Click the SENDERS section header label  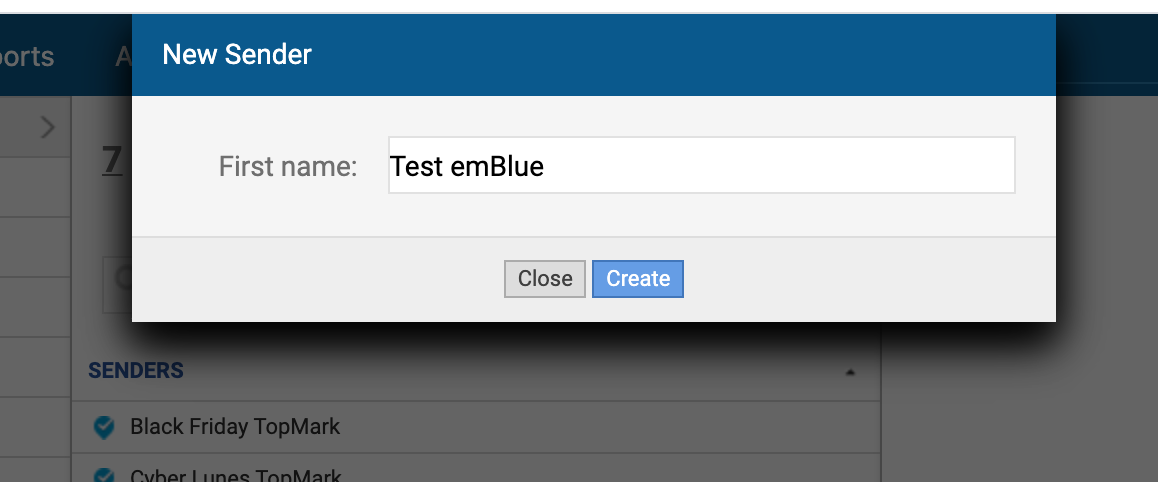click(x=136, y=371)
